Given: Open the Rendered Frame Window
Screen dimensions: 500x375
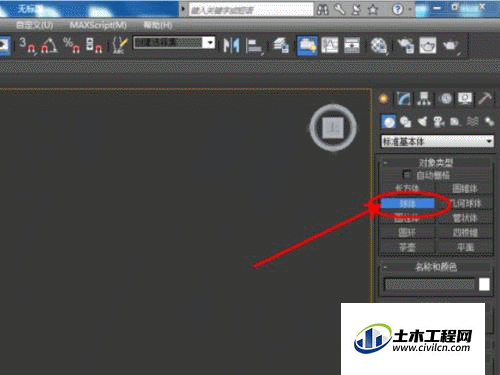Looking at the screenshot, I should [428, 45].
